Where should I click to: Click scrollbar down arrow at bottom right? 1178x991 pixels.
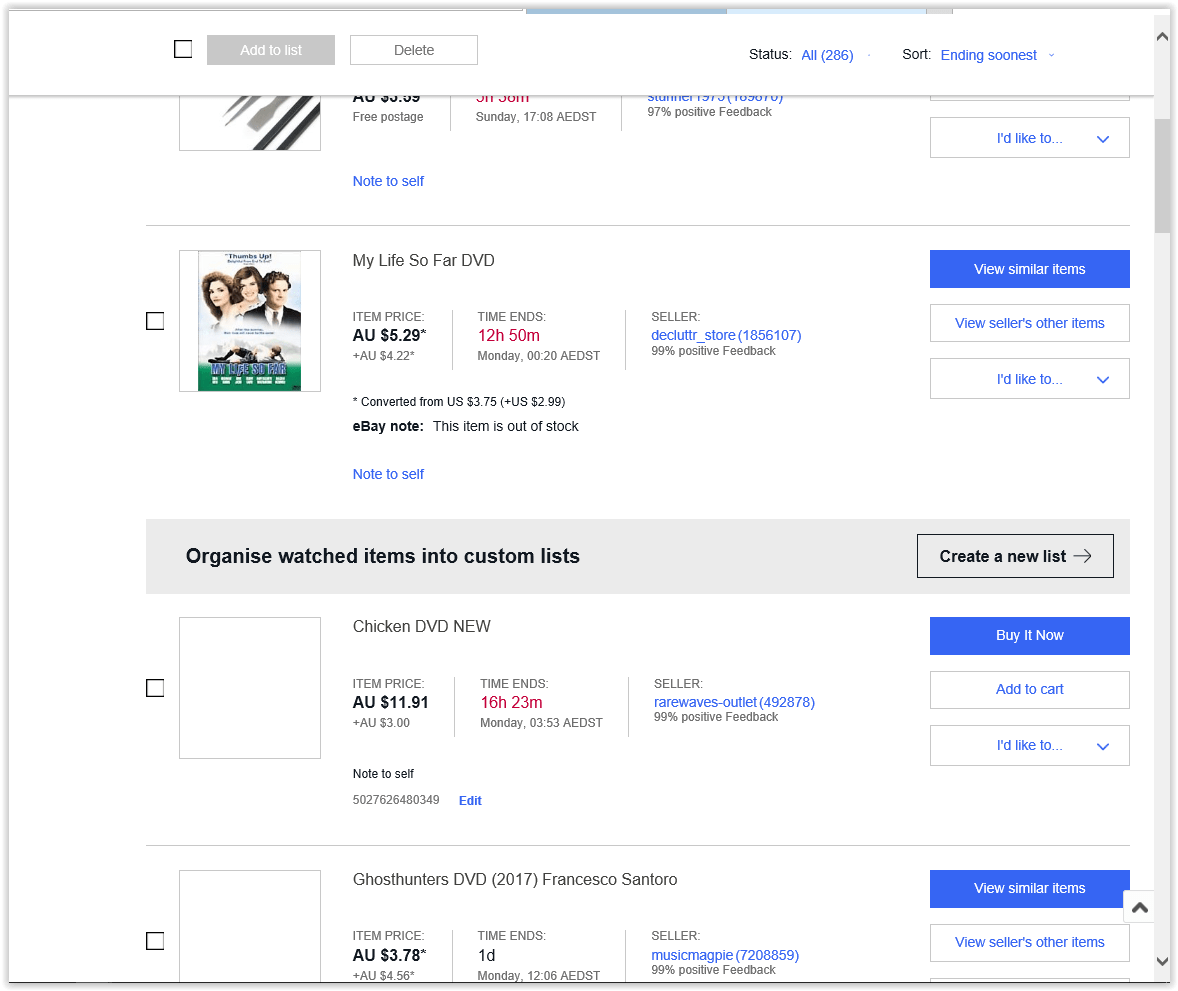click(x=1162, y=961)
